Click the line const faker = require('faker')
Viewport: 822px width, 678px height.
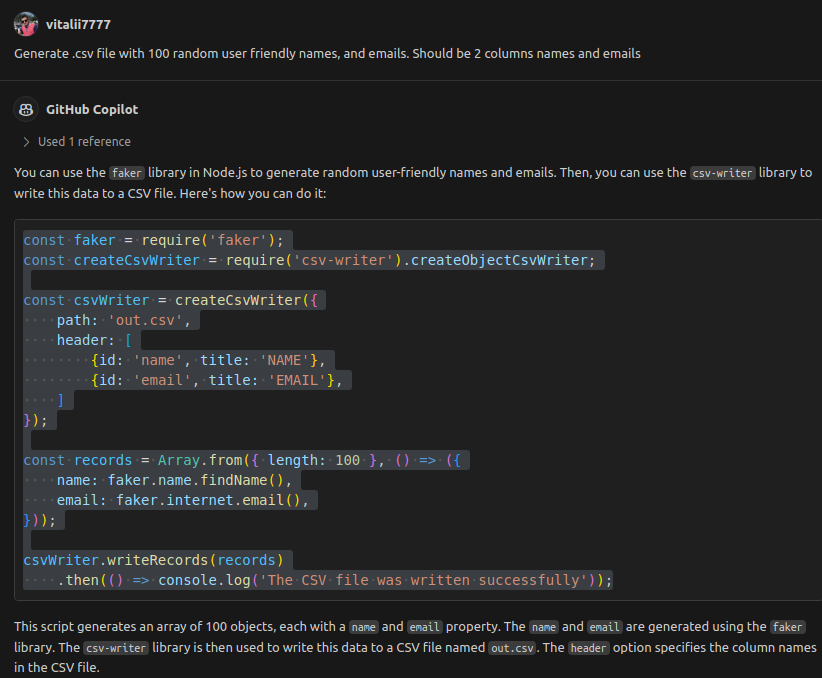tap(154, 240)
